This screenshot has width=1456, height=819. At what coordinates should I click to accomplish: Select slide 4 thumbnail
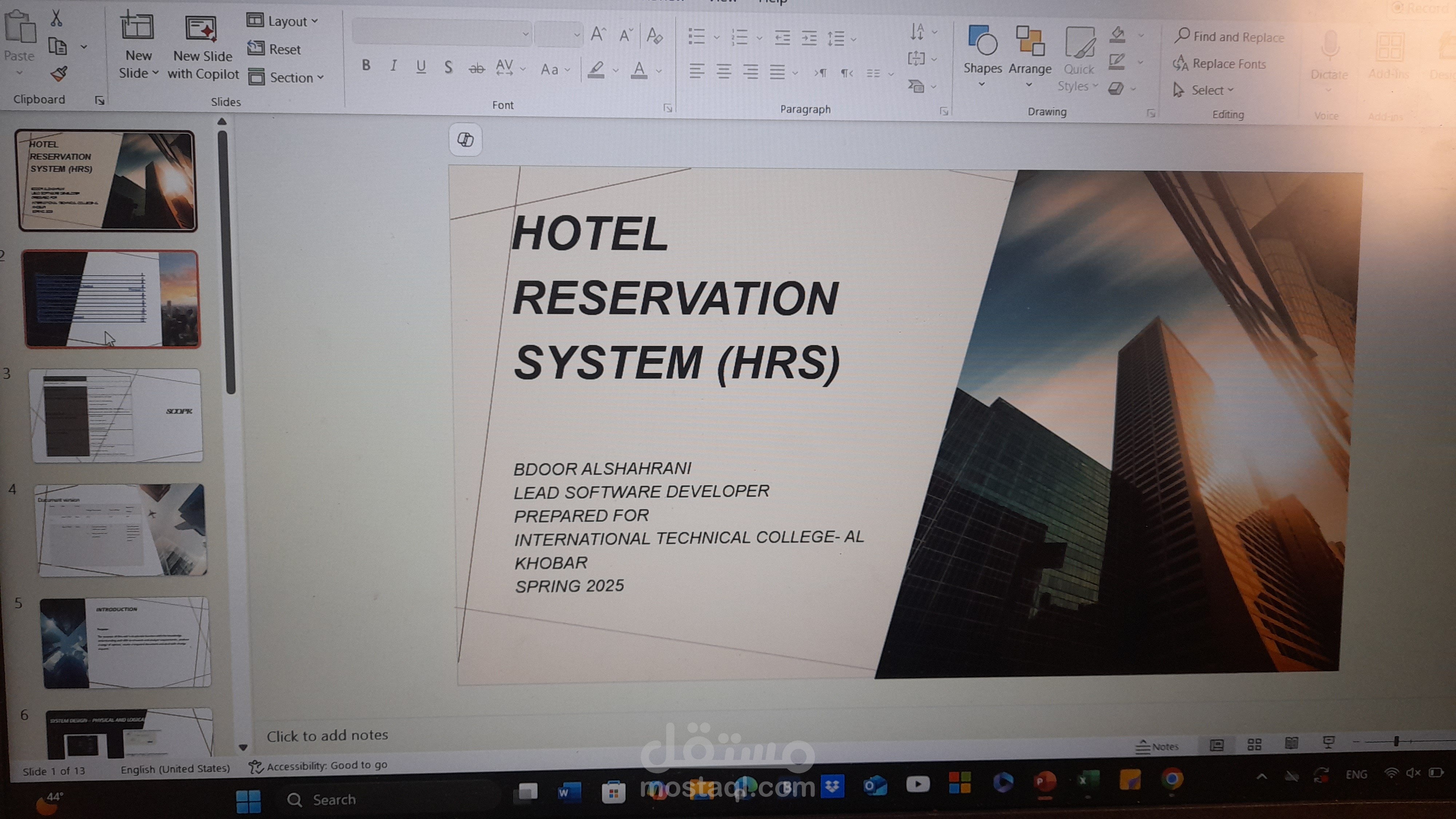pyautogui.click(x=120, y=530)
